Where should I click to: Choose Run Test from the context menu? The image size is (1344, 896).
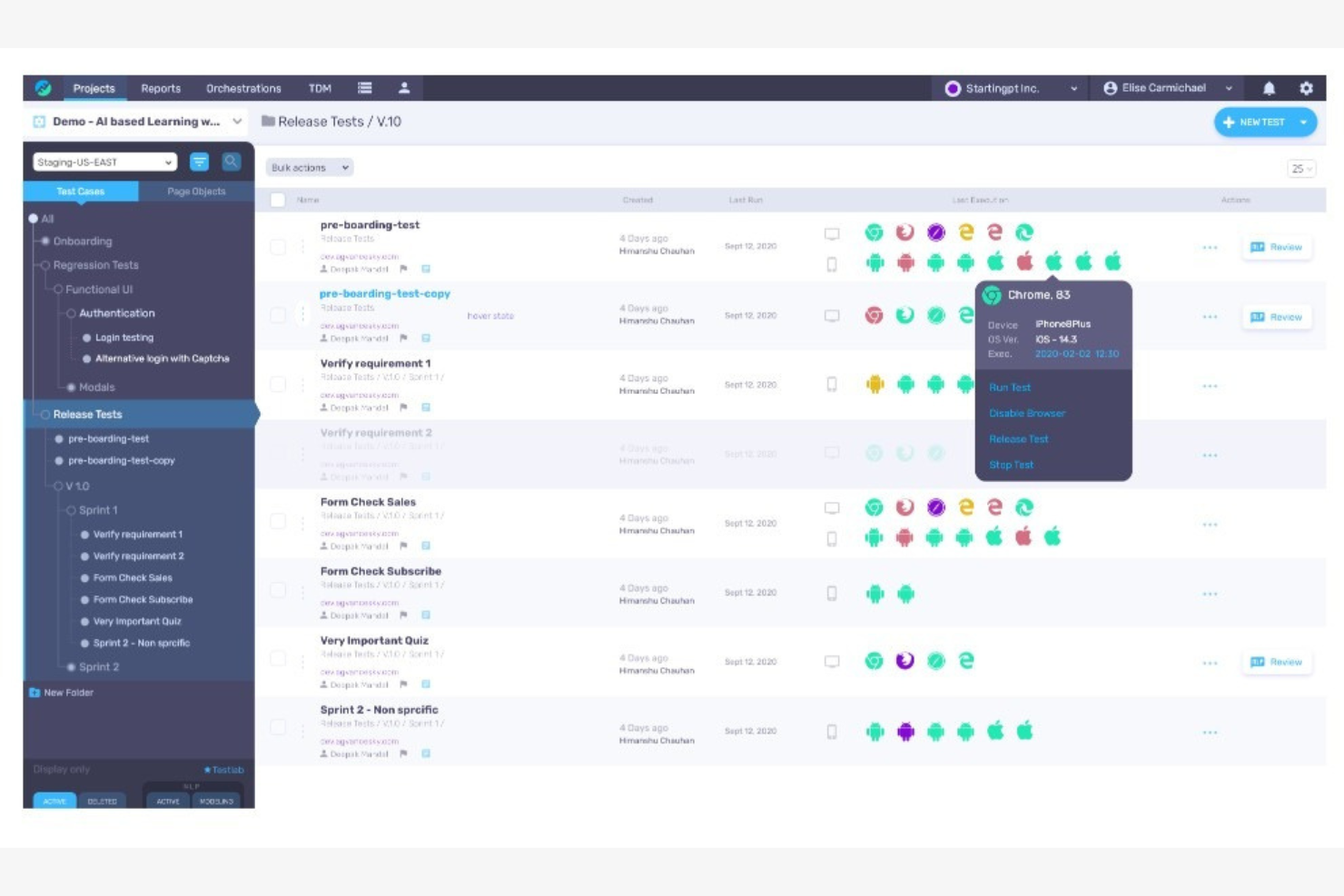coord(1010,387)
